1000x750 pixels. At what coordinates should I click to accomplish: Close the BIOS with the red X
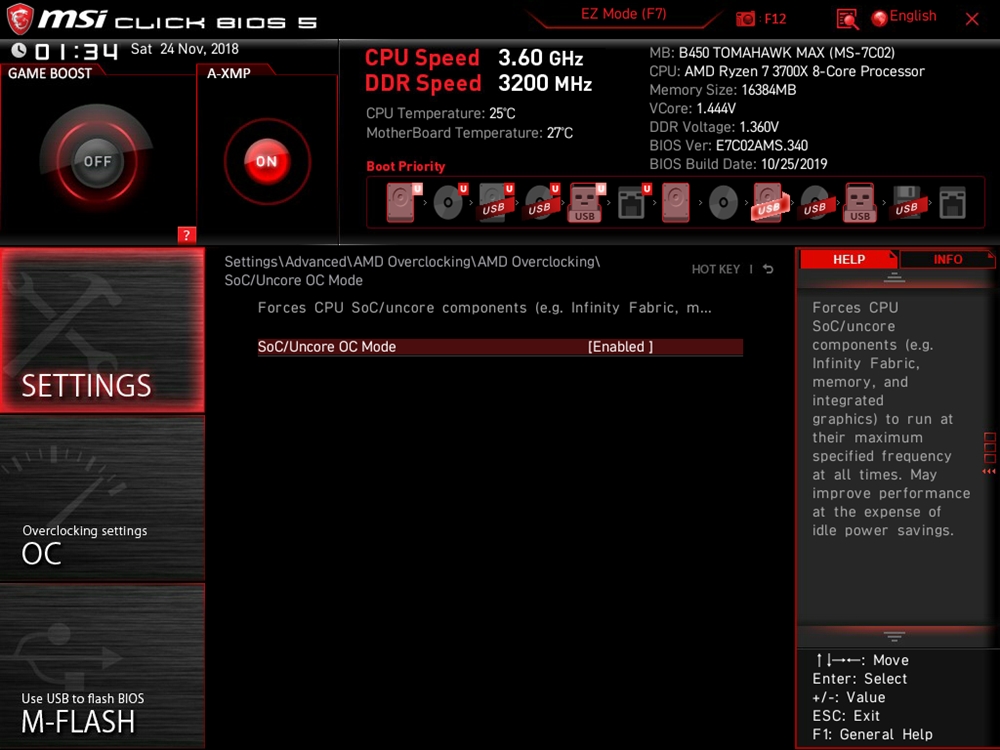[972, 19]
